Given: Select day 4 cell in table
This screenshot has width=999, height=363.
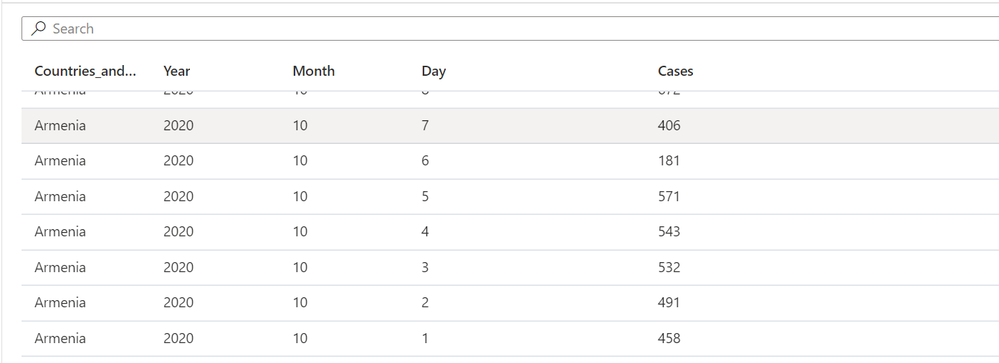Looking at the screenshot, I should 425,232.
